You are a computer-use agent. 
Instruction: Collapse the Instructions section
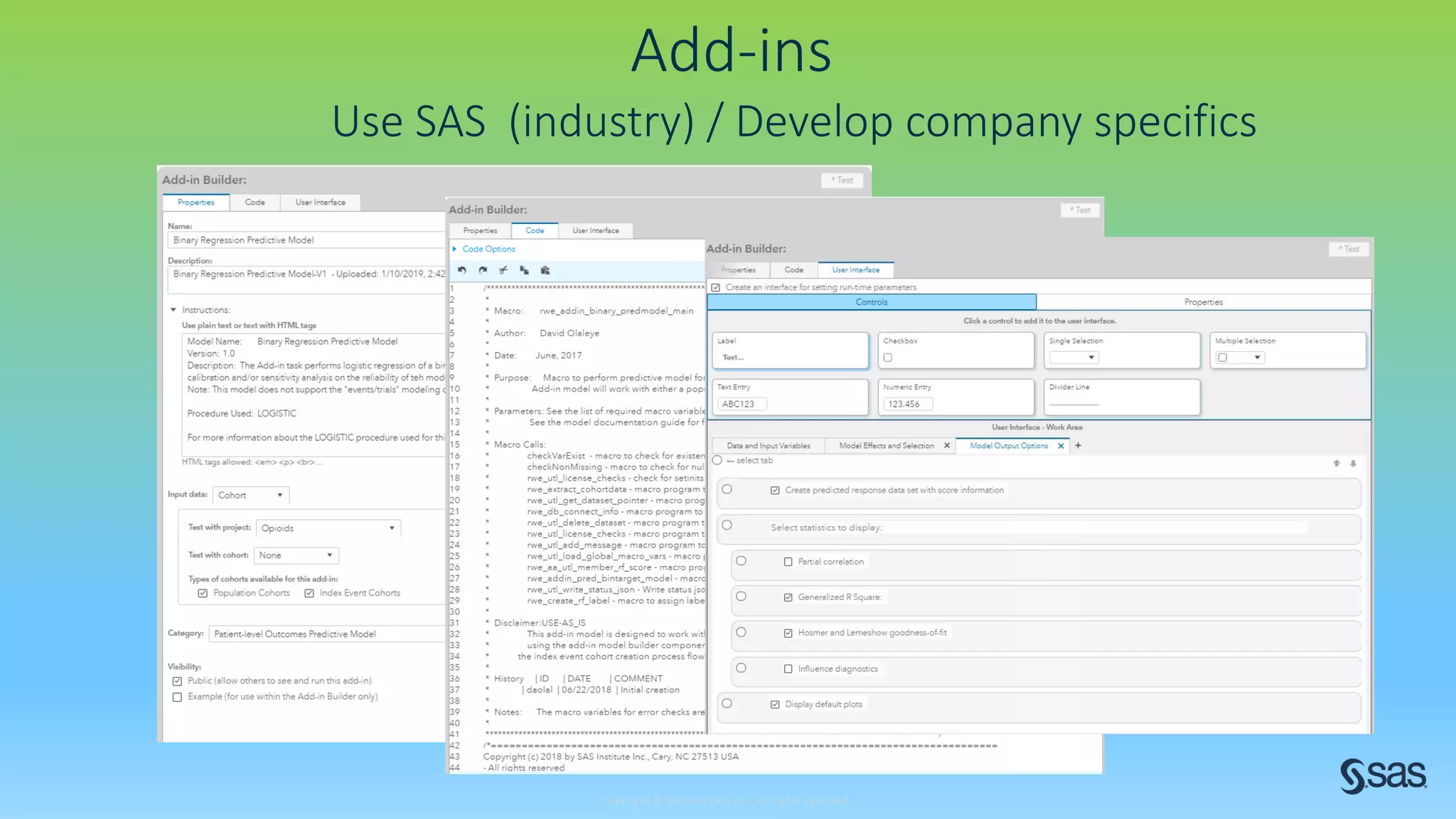(173, 310)
